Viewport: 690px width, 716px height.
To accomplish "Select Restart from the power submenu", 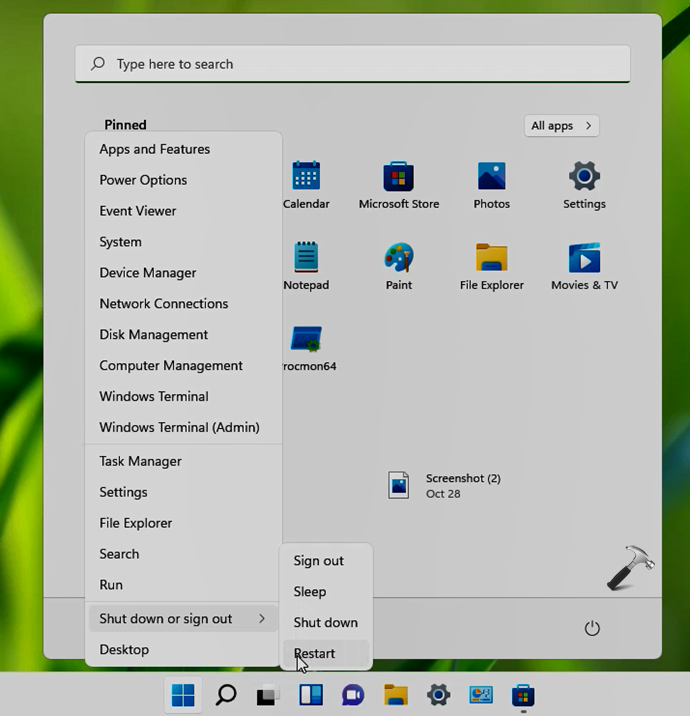I will click(315, 654).
